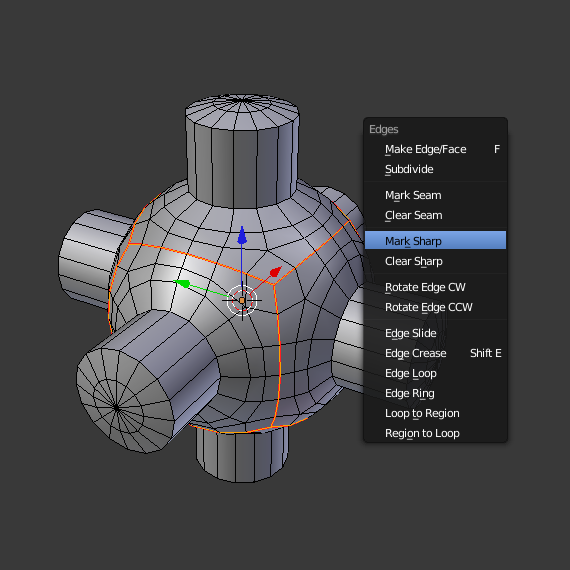This screenshot has width=570, height=570.
Task: Choose Subdivide from Edges menu
Action: click(435, 169)
